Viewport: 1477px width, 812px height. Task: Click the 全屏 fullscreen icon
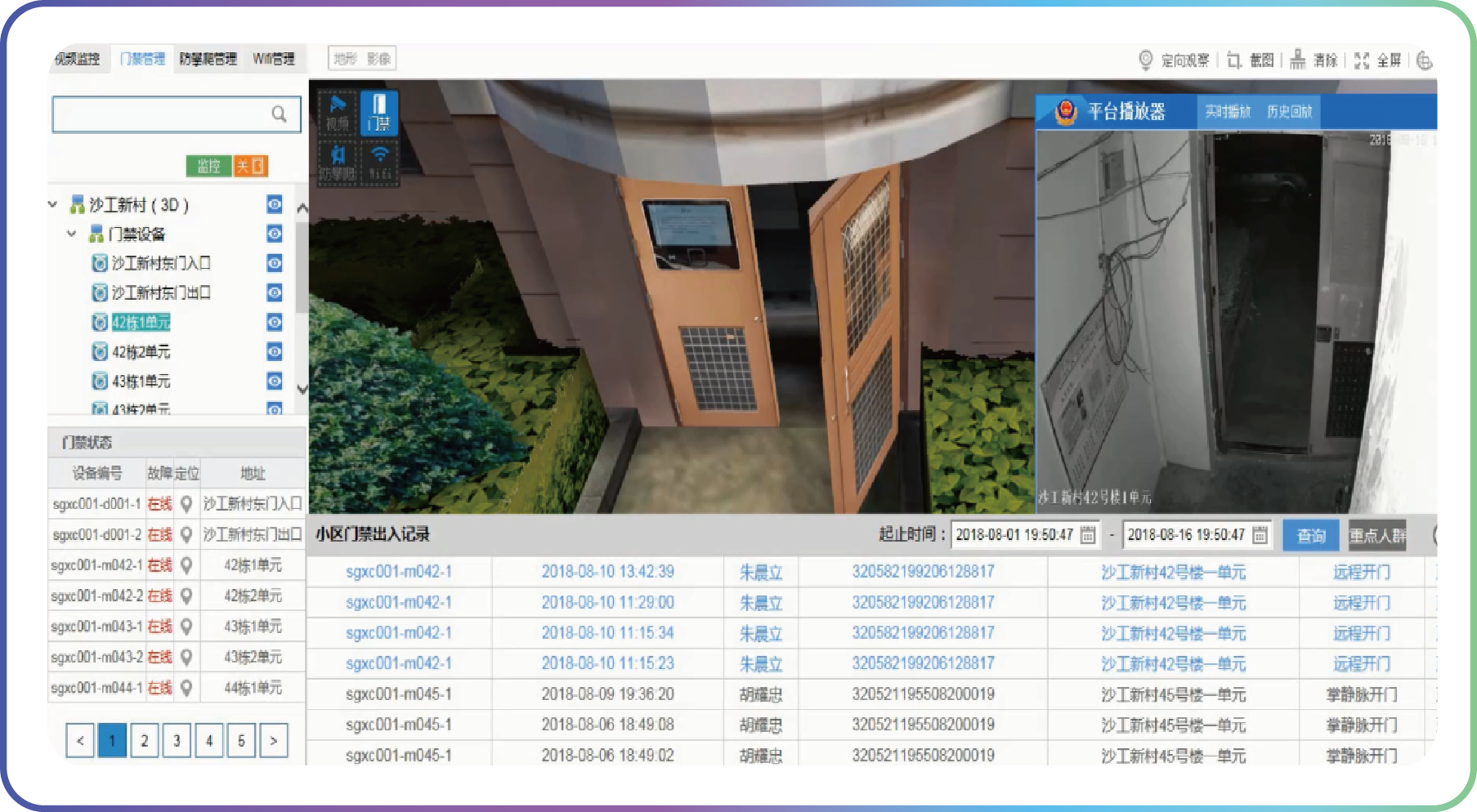[1362, 60]
